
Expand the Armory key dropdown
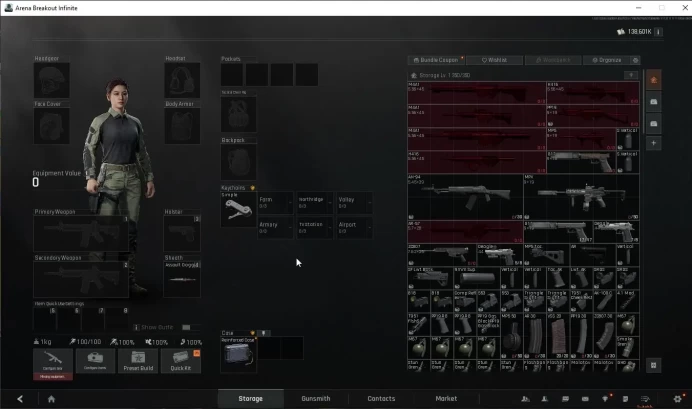point(290,228)
